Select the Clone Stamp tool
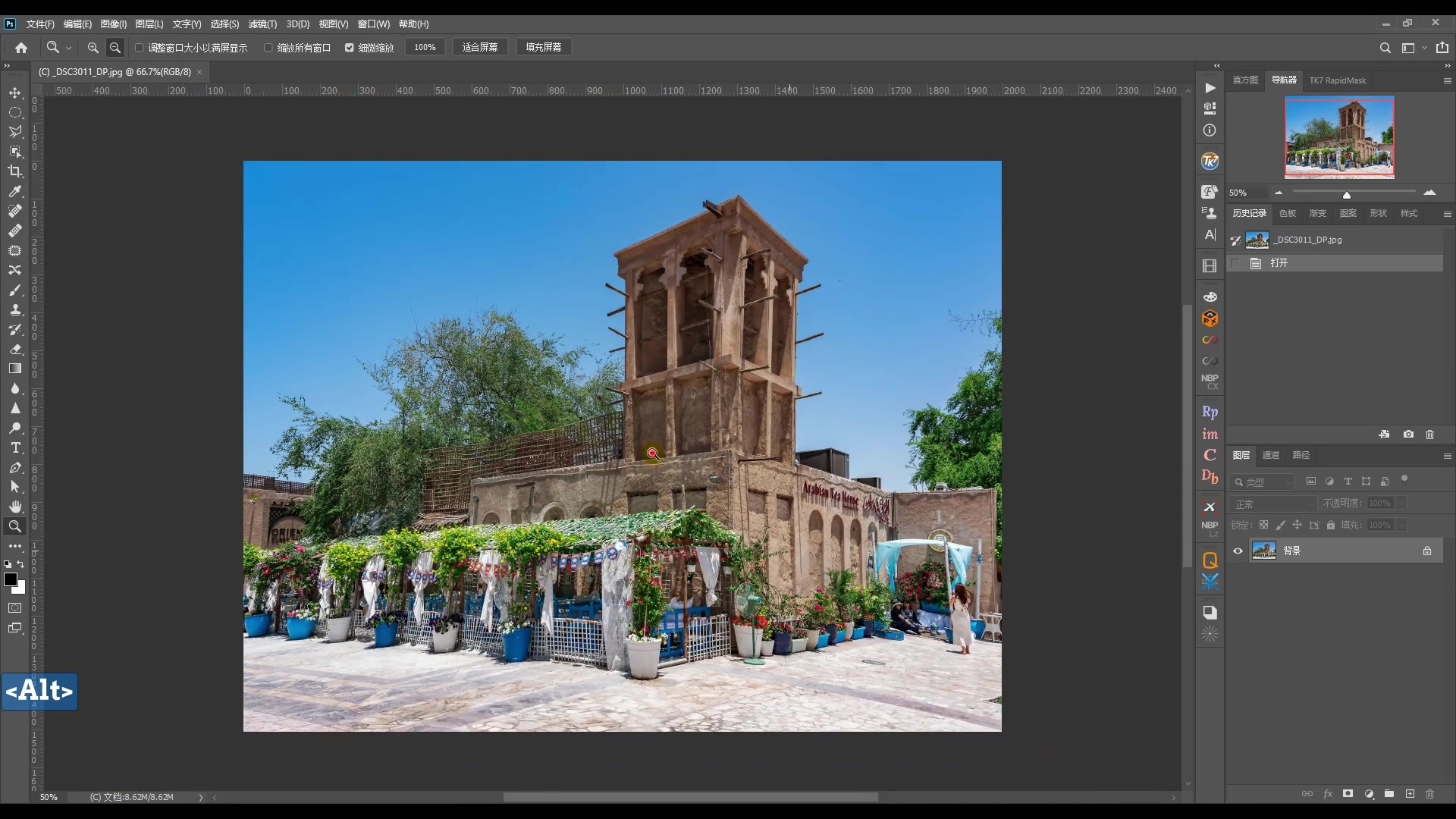 pos(15,309)
